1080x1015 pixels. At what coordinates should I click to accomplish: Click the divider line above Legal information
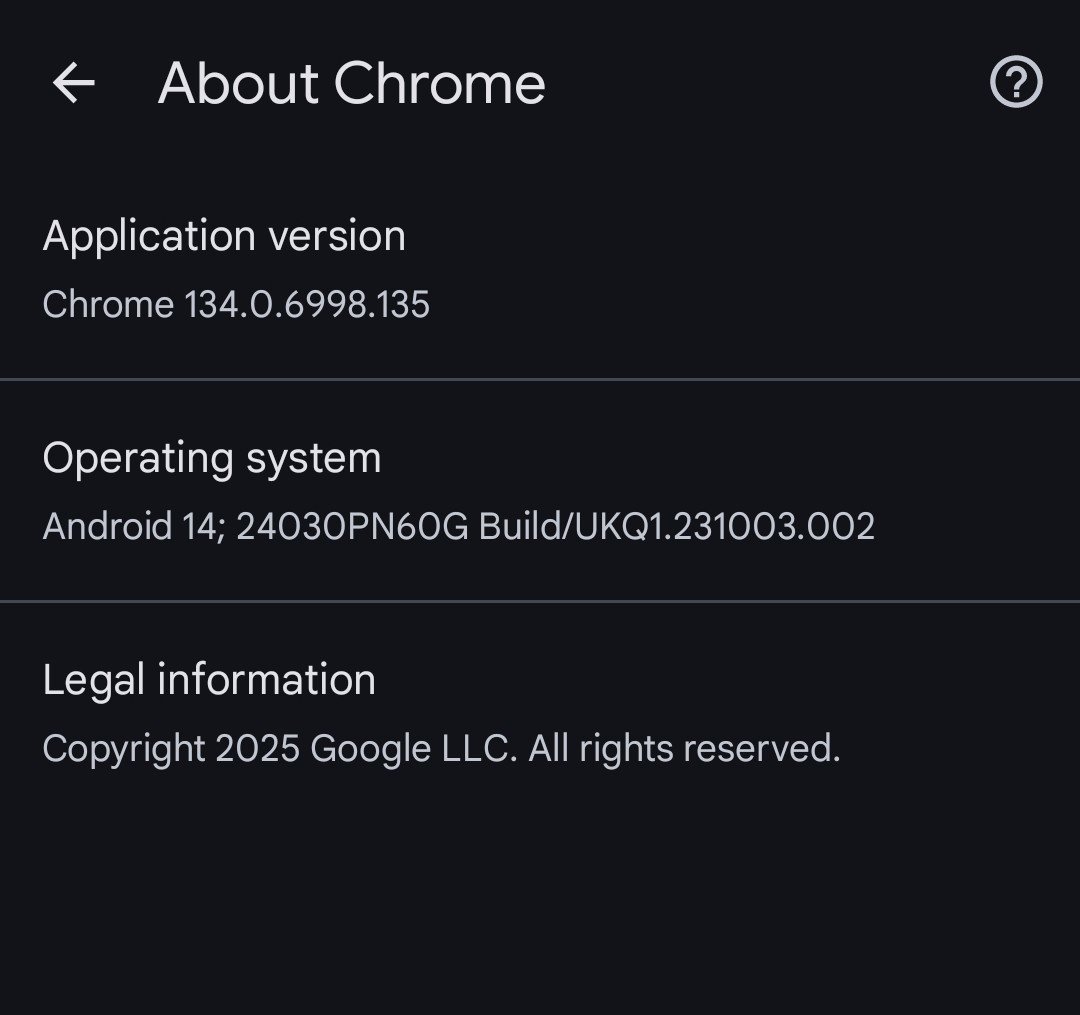(540, 602)
